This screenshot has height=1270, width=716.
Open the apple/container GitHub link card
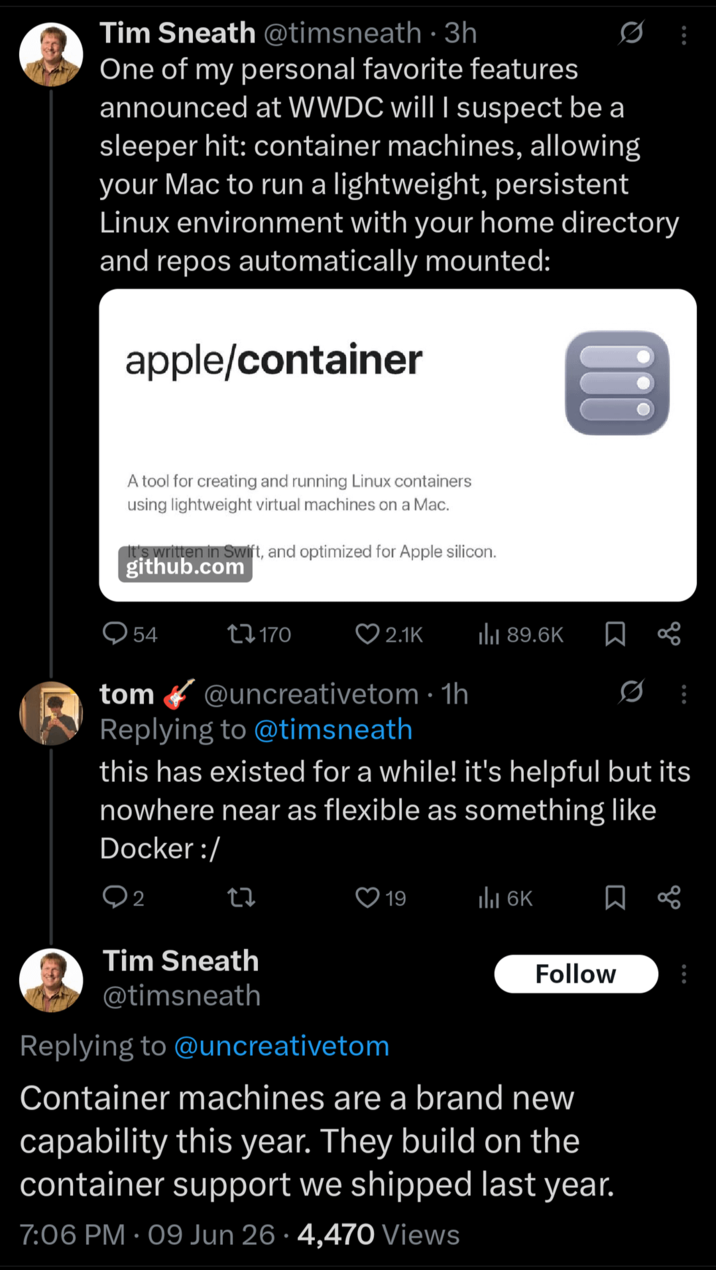point(398,445)
